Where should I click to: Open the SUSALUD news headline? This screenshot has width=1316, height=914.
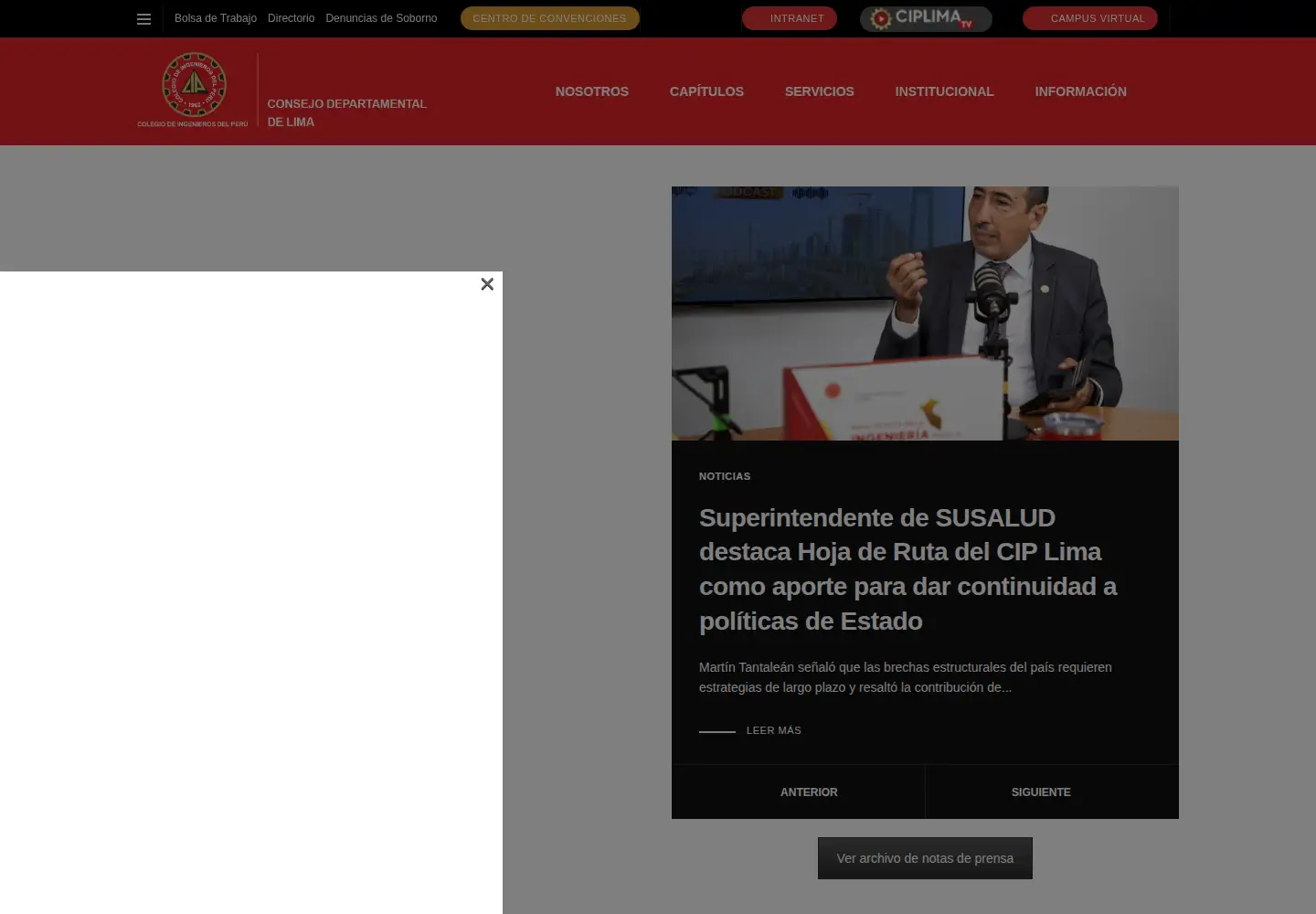(907, 569)
